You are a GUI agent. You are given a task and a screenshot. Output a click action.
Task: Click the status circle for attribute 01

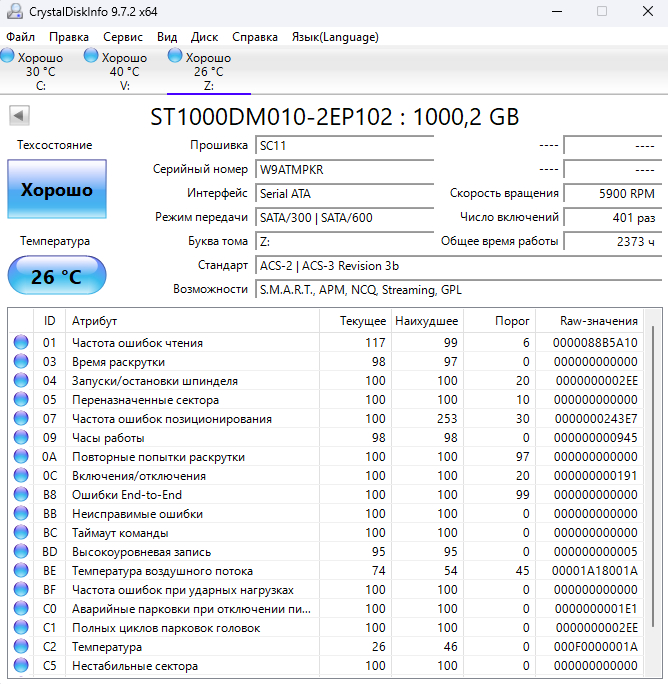pyautogui.click(x=21, y=343)
